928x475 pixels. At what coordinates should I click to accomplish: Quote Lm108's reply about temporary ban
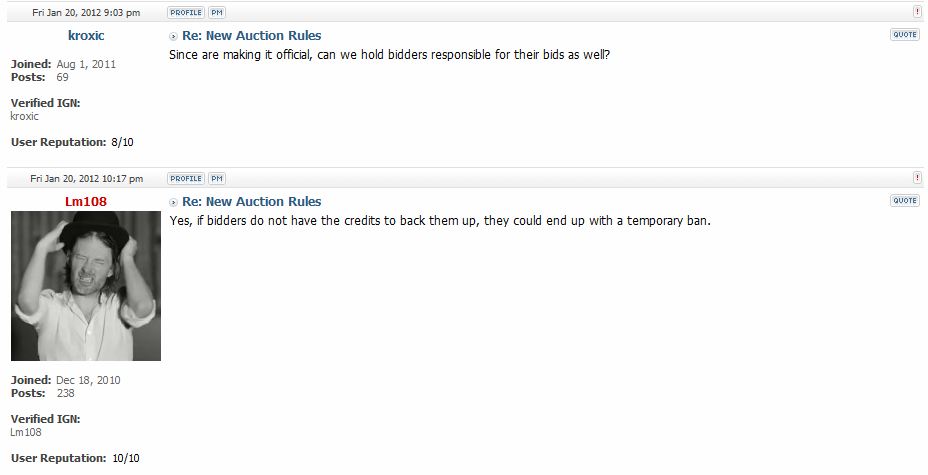(x=904, y=201)
